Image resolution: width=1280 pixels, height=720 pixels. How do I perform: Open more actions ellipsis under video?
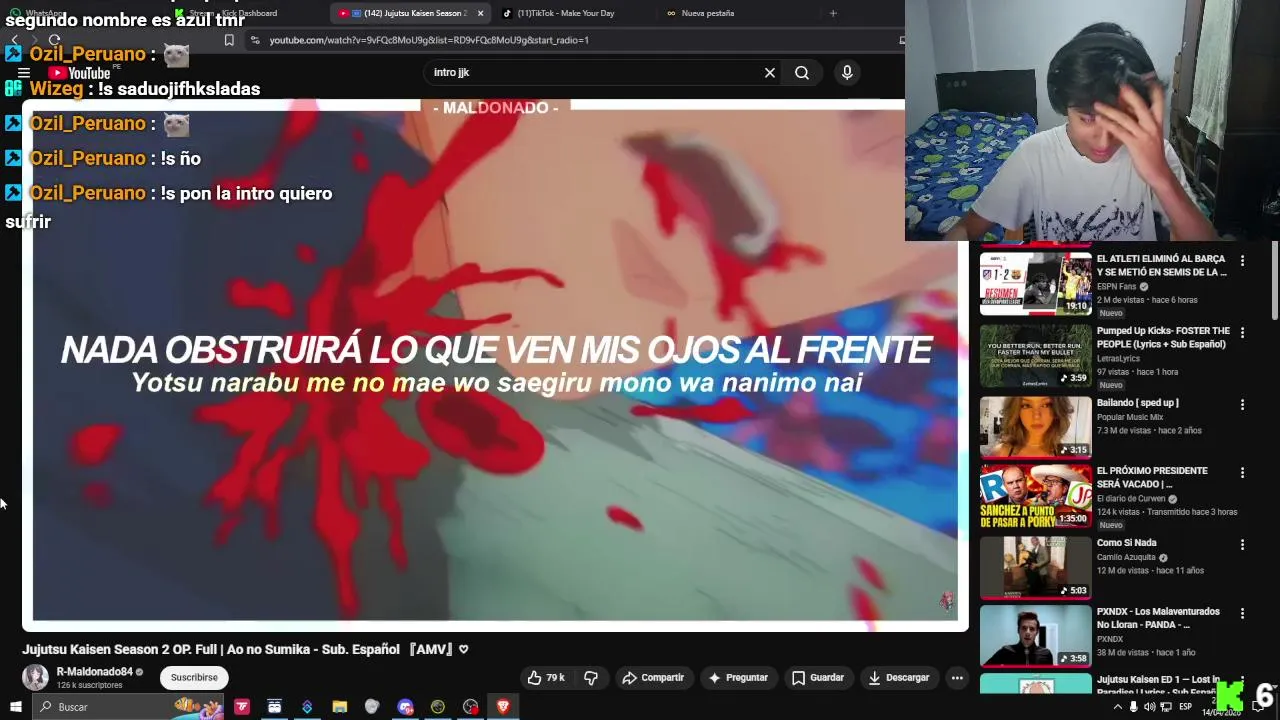(957, 678)
